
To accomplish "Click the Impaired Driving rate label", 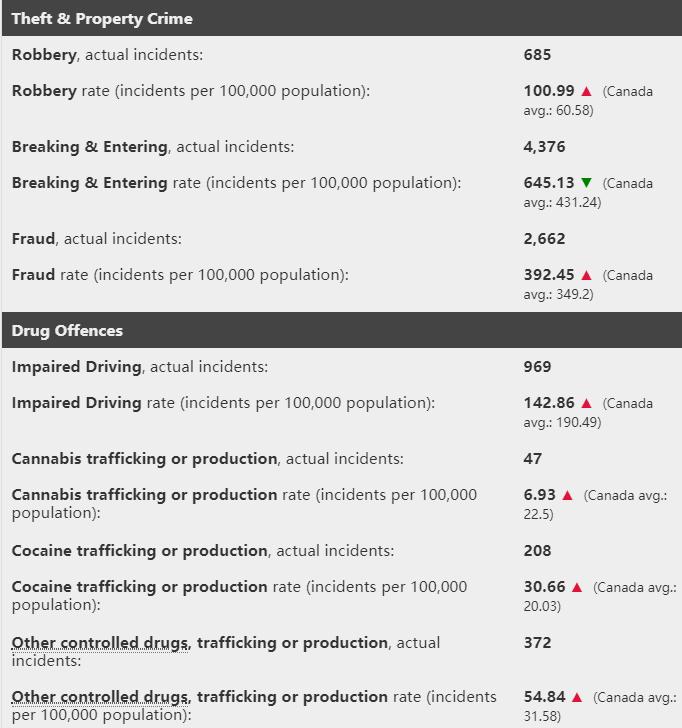I will [223, 403].
